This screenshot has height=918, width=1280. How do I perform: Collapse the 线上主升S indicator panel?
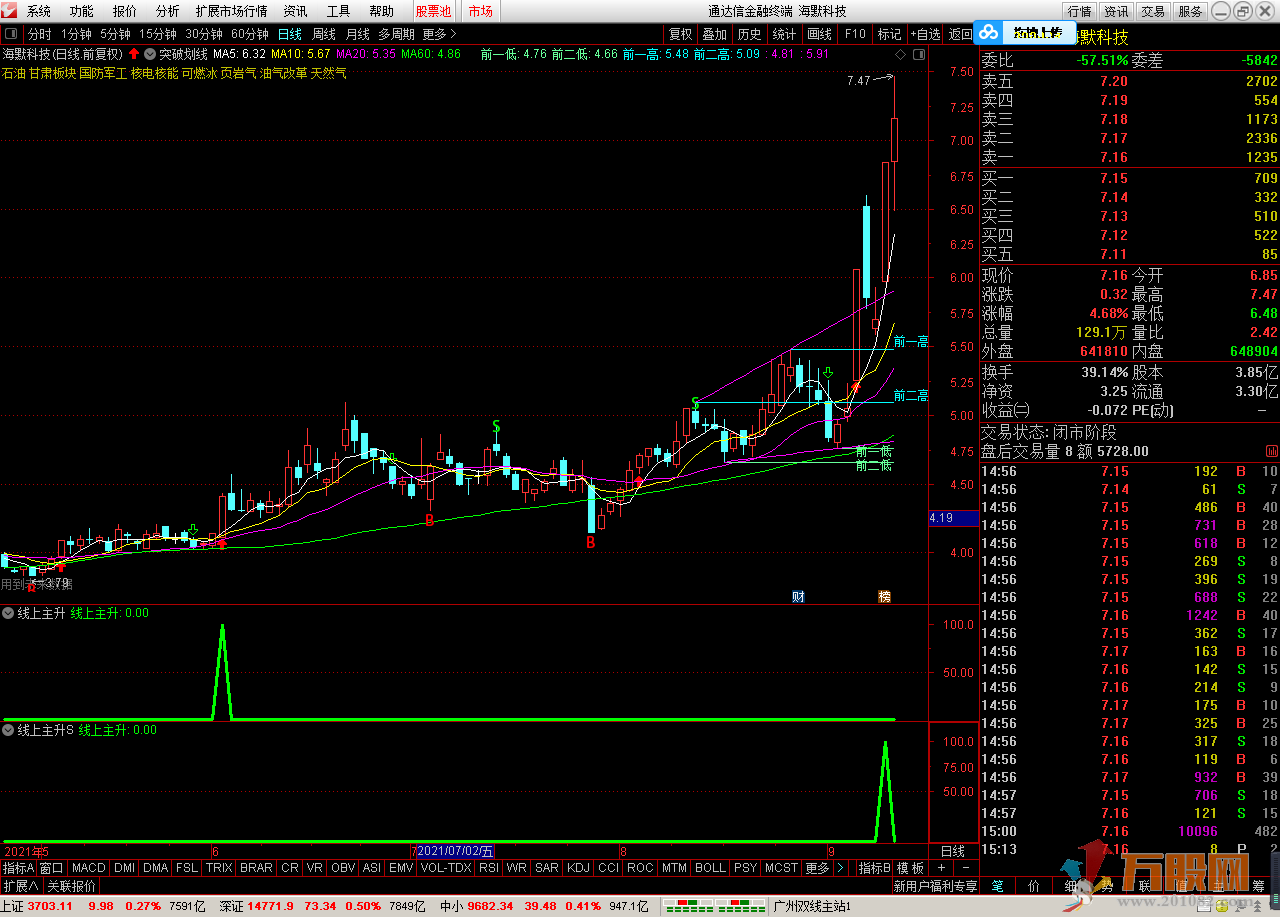9,730
